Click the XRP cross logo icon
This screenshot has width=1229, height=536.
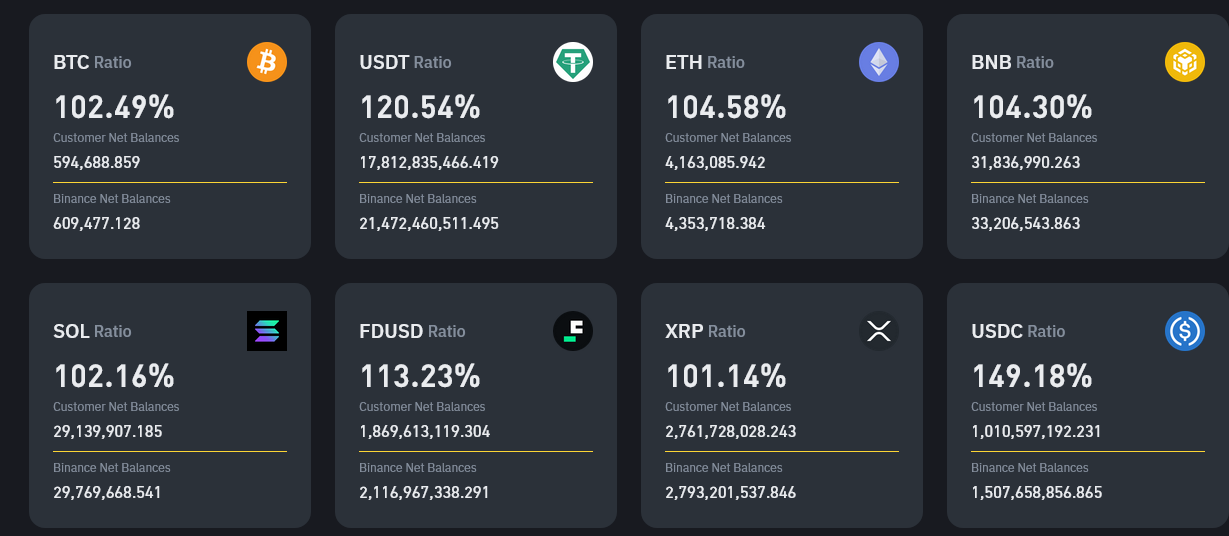click(879, 331)
